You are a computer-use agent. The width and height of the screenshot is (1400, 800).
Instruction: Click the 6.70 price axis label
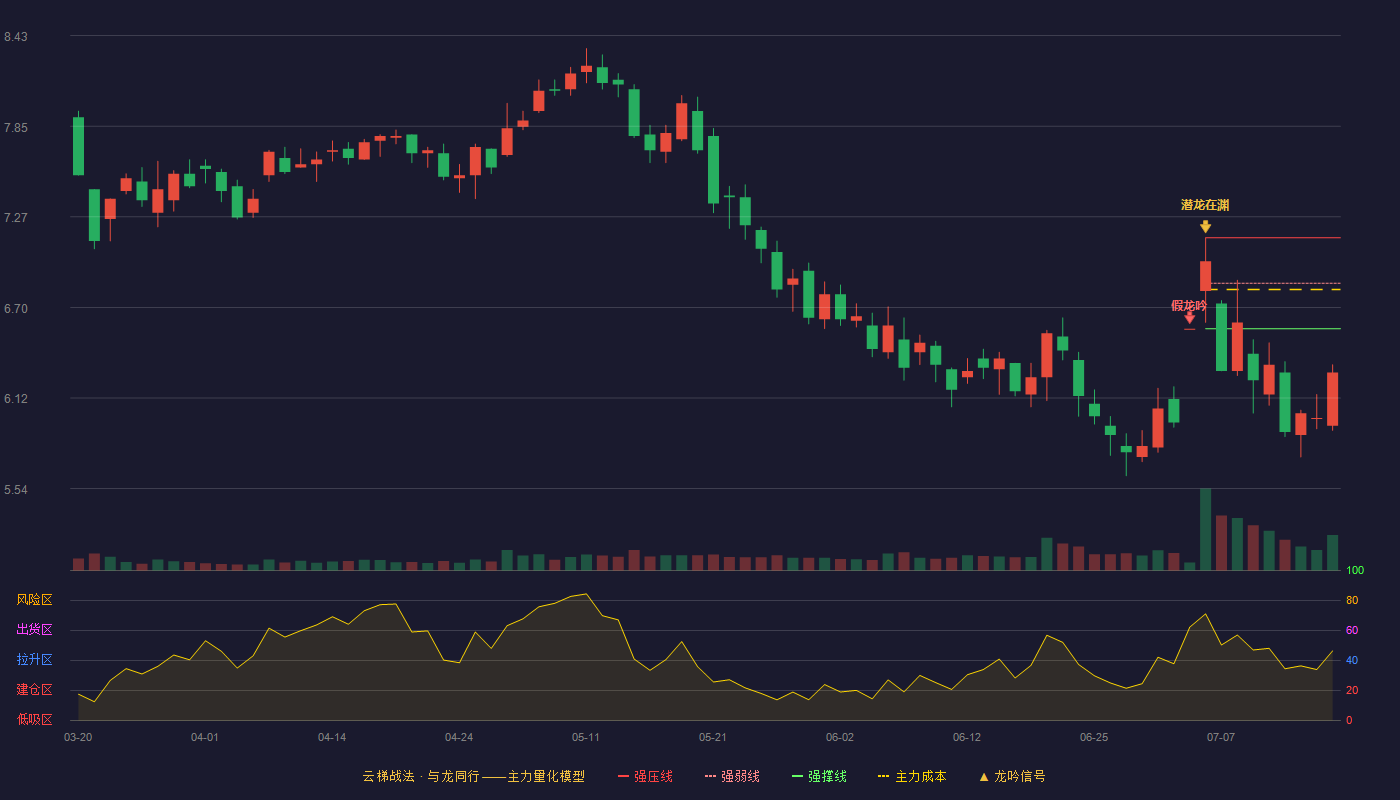[x=15, y=309]
